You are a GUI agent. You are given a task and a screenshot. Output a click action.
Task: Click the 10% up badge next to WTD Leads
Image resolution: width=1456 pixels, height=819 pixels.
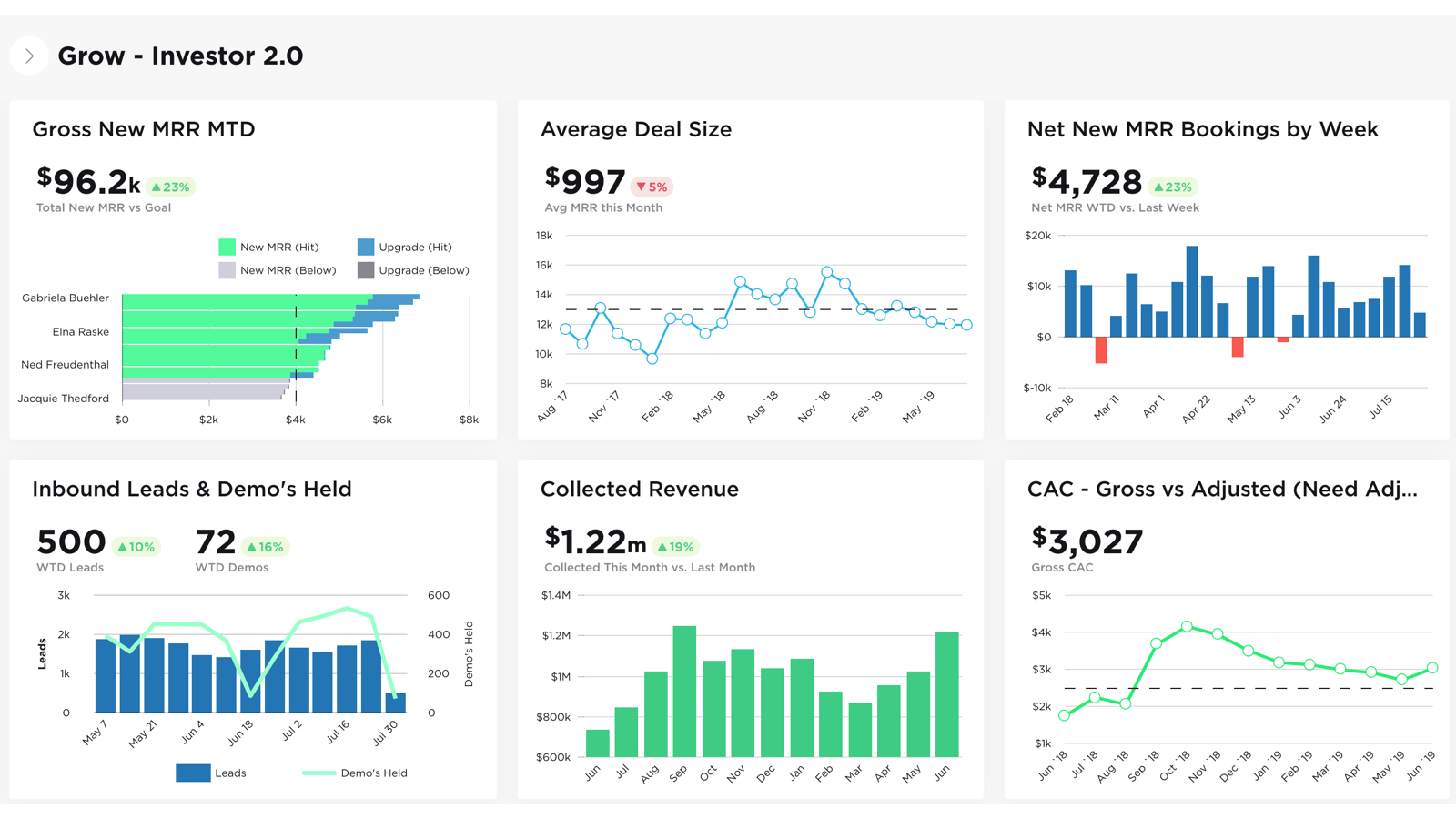tap(136, 547)
